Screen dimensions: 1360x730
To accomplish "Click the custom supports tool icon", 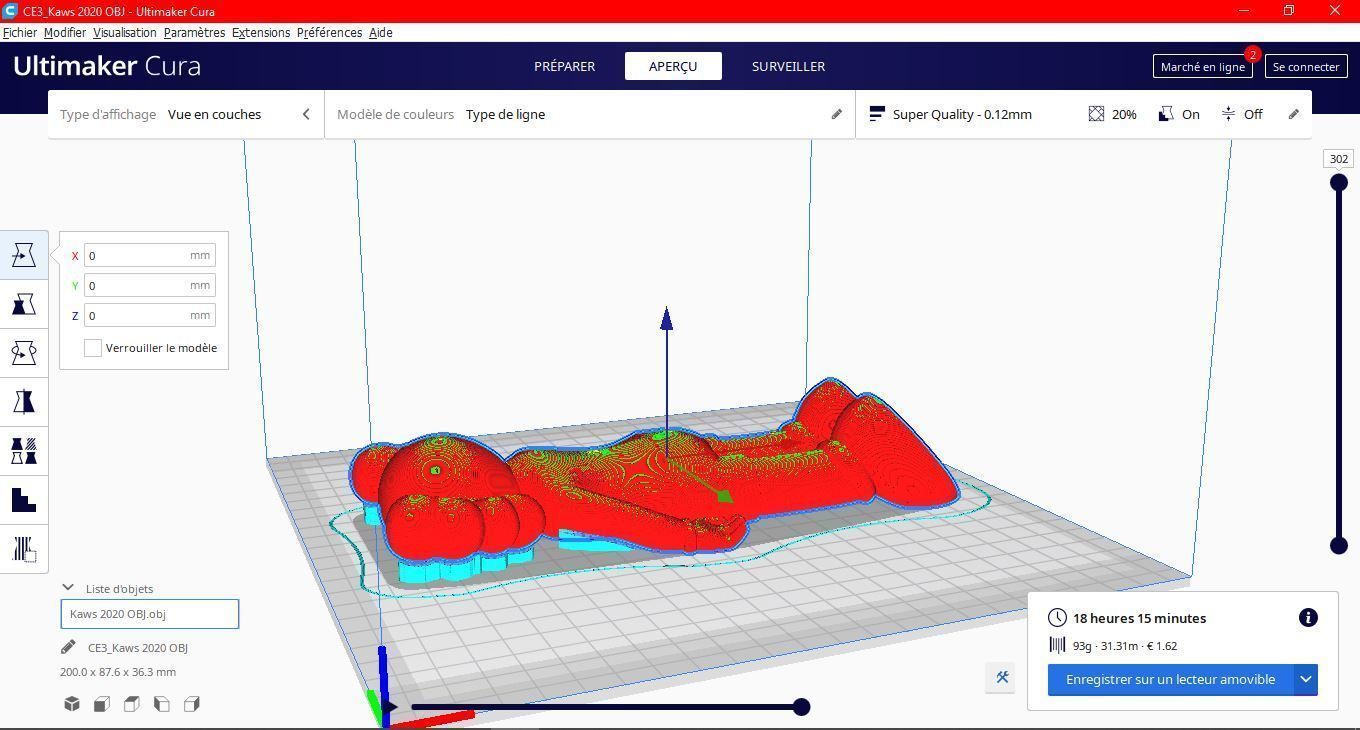I will [x=24, y=549].
